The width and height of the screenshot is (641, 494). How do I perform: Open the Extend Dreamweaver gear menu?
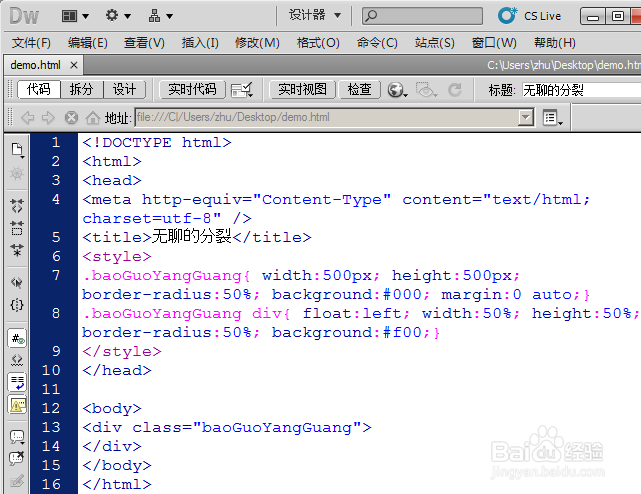(118, 16)
